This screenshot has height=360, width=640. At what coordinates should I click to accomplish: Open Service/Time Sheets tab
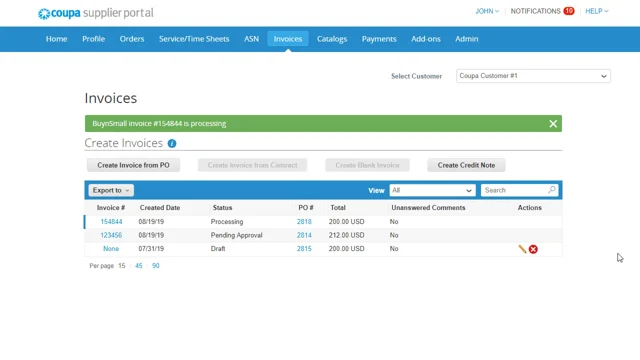pyautogui.click(x=194, y=39)
